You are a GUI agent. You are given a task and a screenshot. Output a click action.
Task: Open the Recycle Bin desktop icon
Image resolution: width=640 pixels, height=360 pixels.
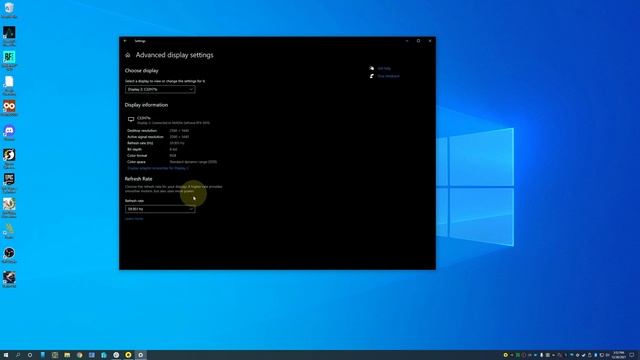point(9,10)
